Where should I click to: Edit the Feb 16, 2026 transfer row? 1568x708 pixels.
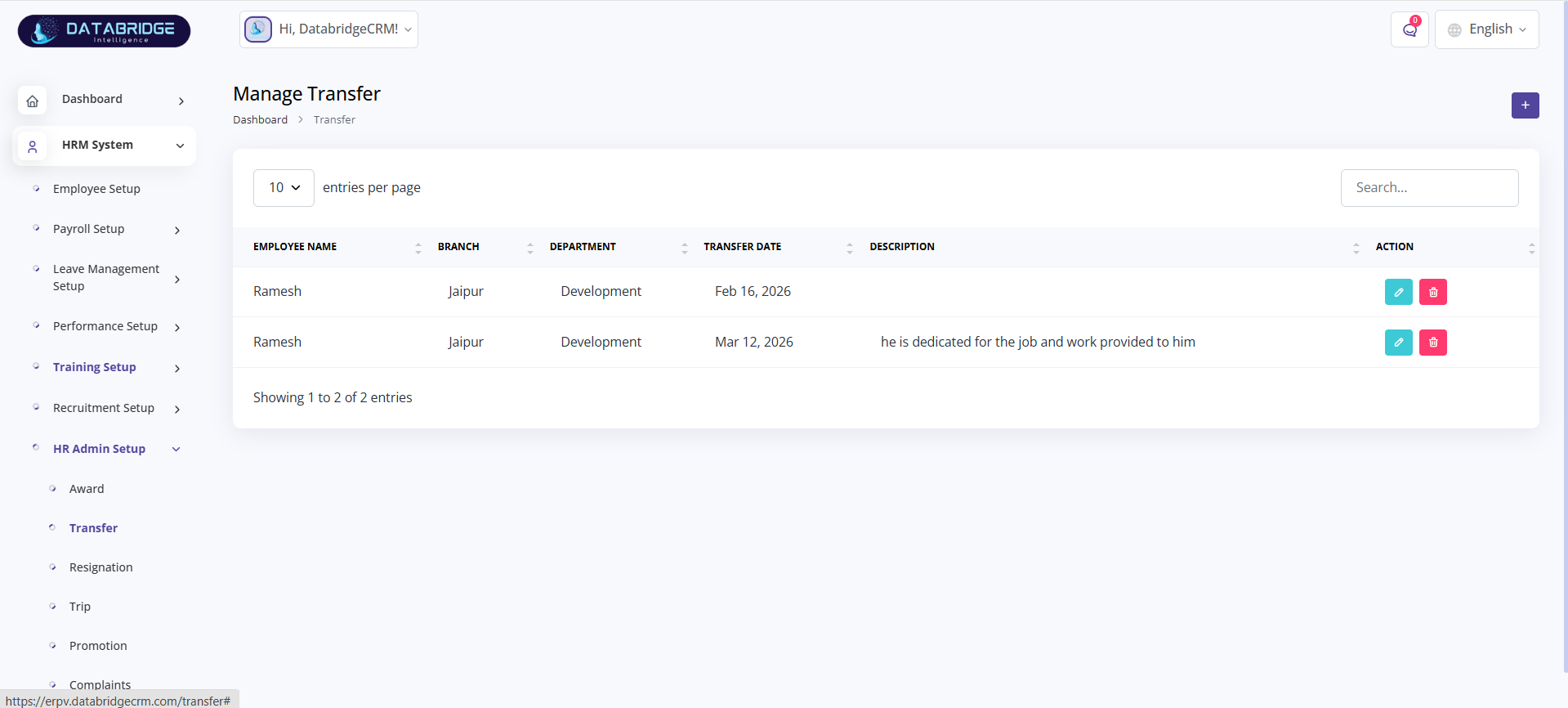click(x=1398, y=292)
